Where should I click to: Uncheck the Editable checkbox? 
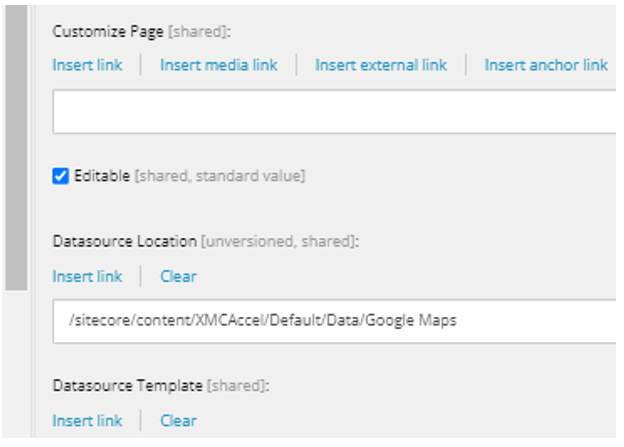point(60,176)
